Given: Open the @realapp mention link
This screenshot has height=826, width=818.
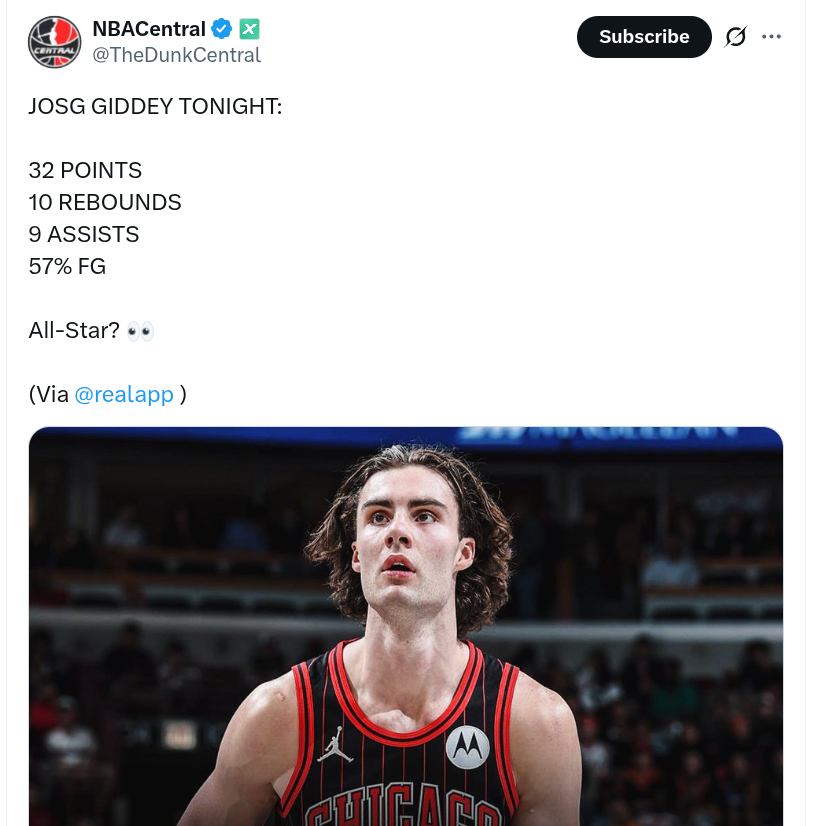Looking at the screenshot, I should (x=124, y=394).
